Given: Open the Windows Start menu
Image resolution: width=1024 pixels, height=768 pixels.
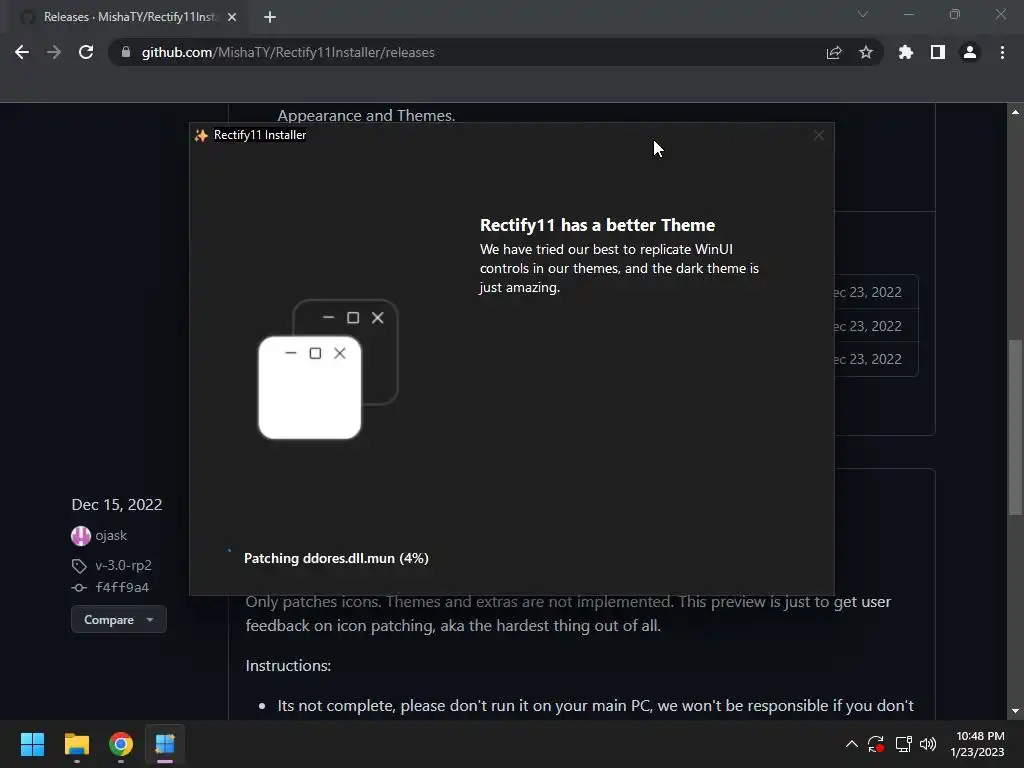Looking at the screenshot, I should point(32,744).
